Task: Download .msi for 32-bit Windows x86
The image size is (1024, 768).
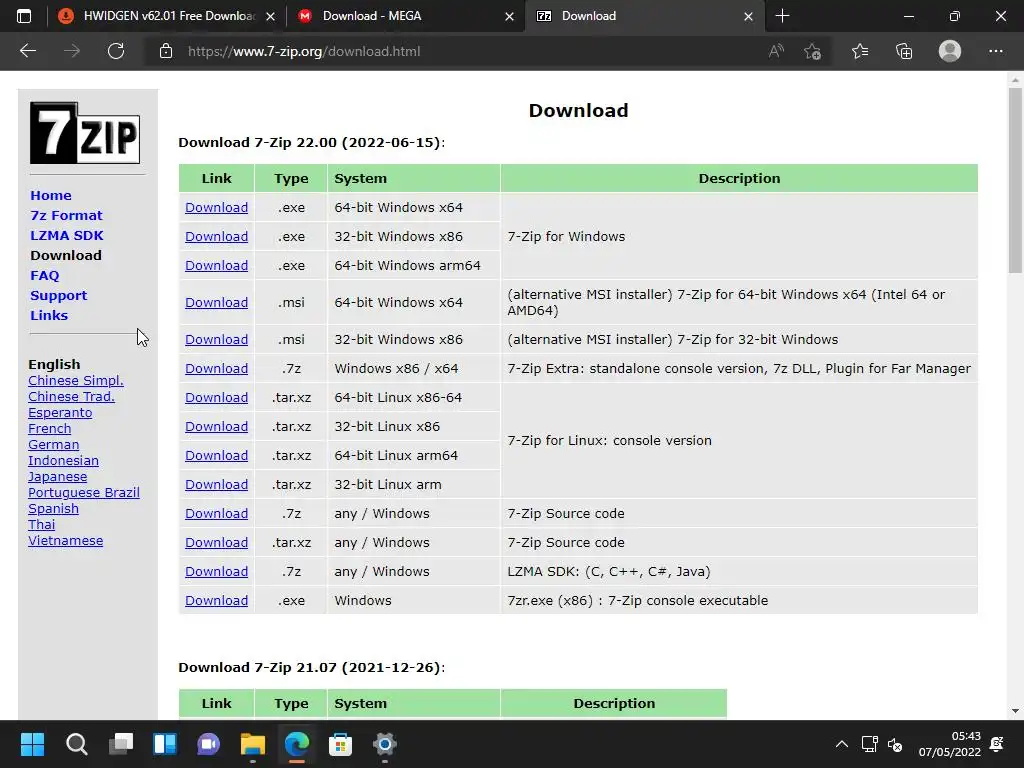Action: 216,340
